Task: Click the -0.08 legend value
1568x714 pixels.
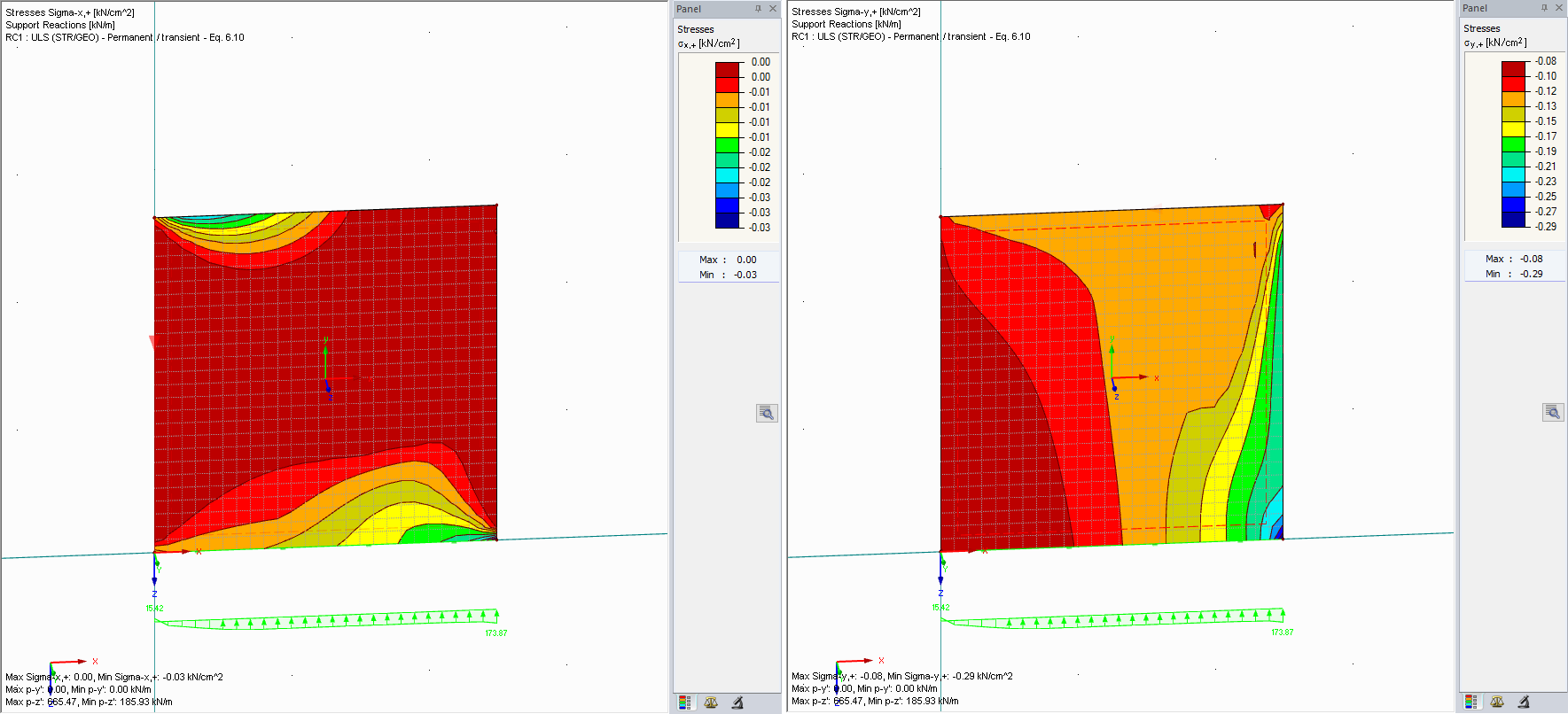Action: click(x=1546, y=61)
